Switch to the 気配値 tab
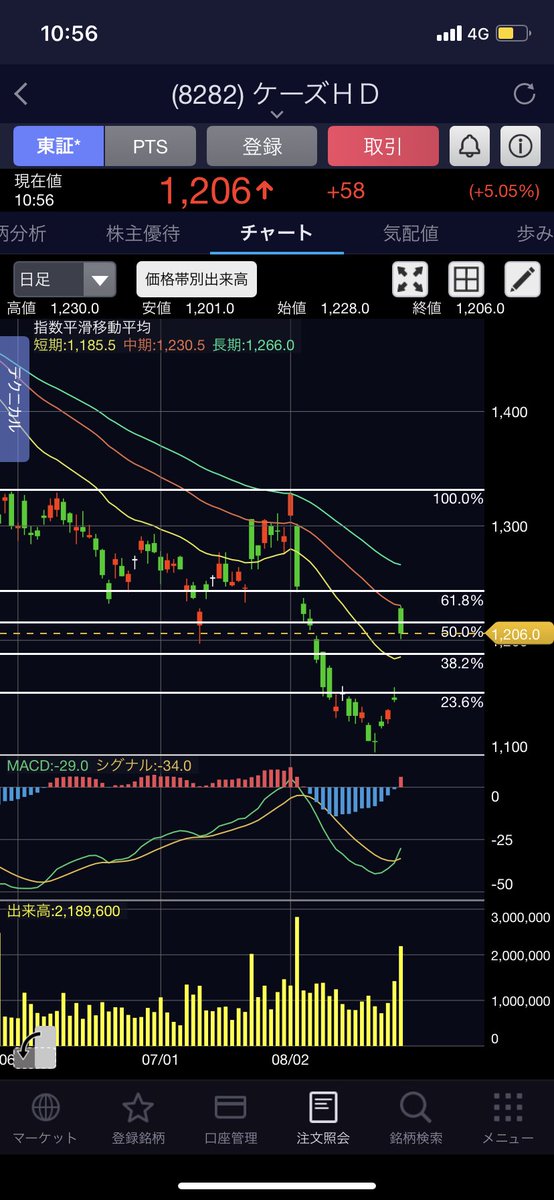This screenshot has width=554, height=1200. (x=410, y=233)
